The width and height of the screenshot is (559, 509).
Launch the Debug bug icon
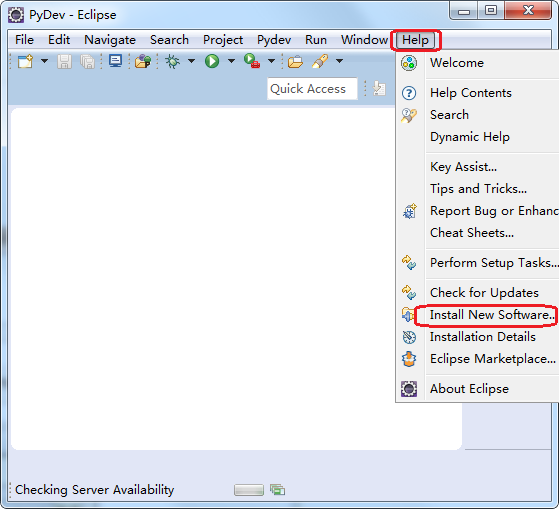(x=173, y=61)
